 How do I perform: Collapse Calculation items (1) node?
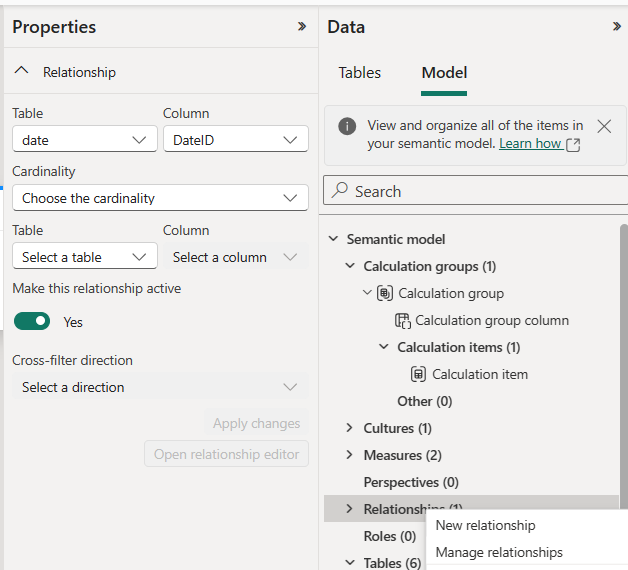384,346
